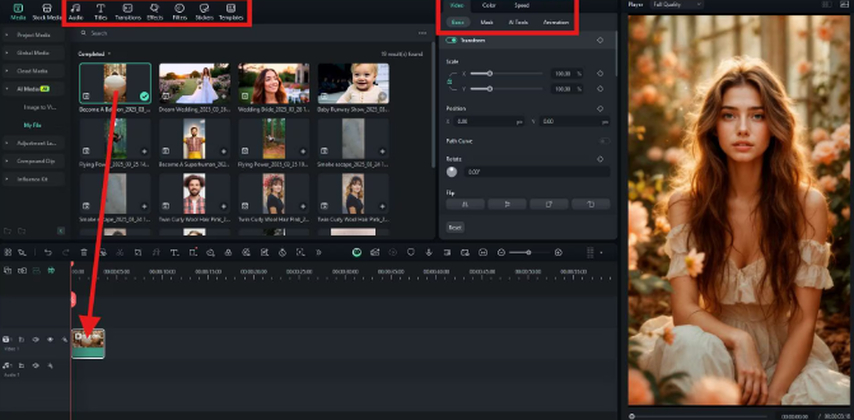Viewport: 854px width, 420px height.
Task: Open the more tools arrow in timeline toolbar
Action: pos(319,252)
